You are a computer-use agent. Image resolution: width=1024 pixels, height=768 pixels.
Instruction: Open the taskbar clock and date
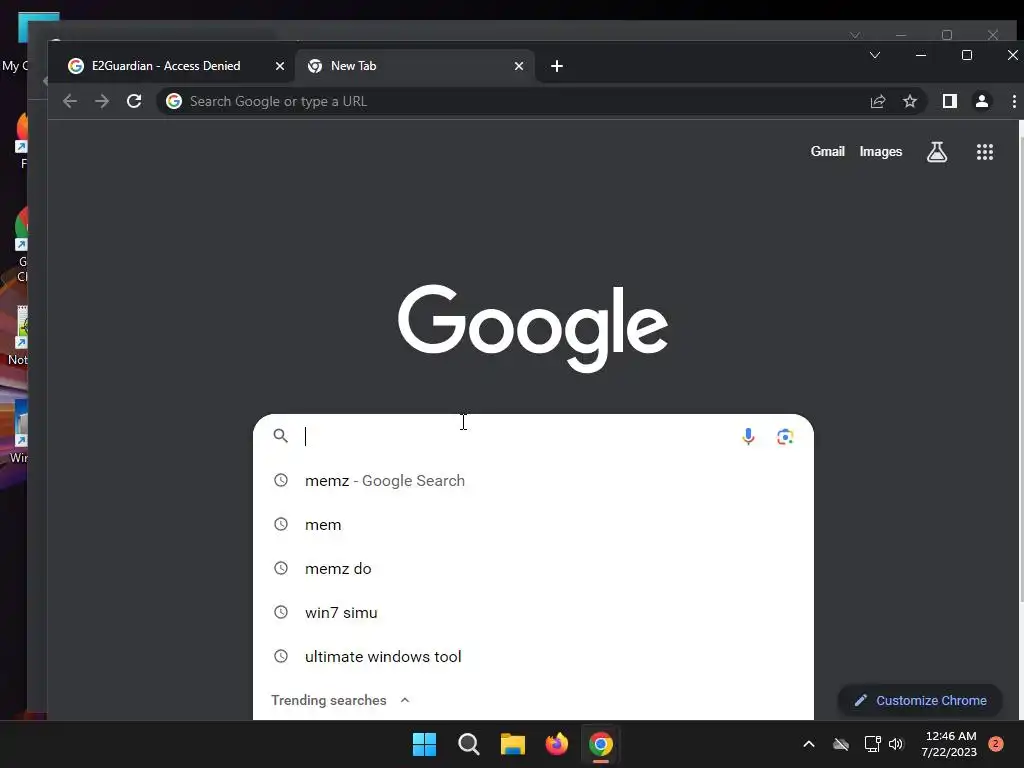[x=950, y=744]
